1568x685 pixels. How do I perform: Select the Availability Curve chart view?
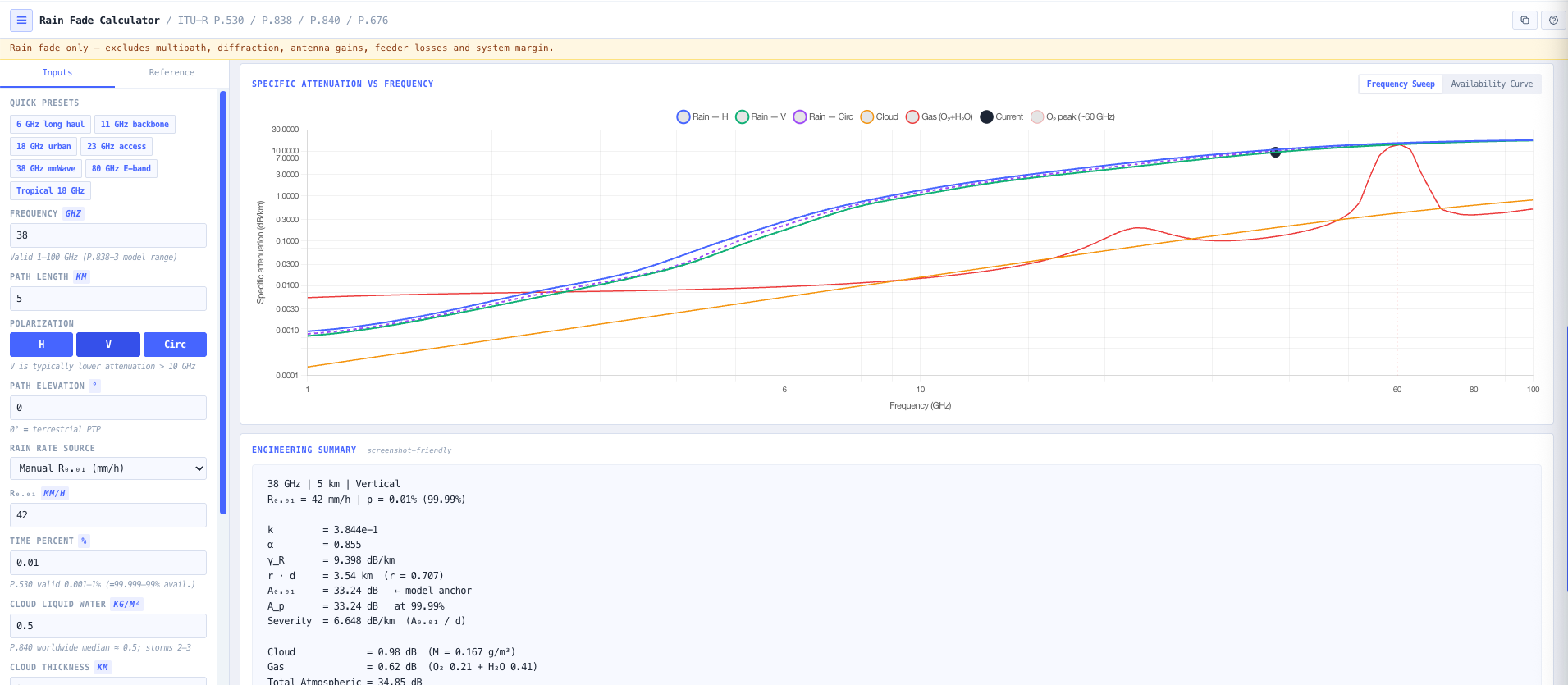tap(1492, 84)
